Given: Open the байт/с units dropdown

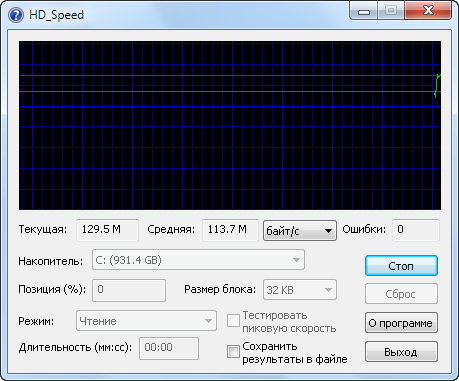Looking at the screenshot, I should click(300, 230).
